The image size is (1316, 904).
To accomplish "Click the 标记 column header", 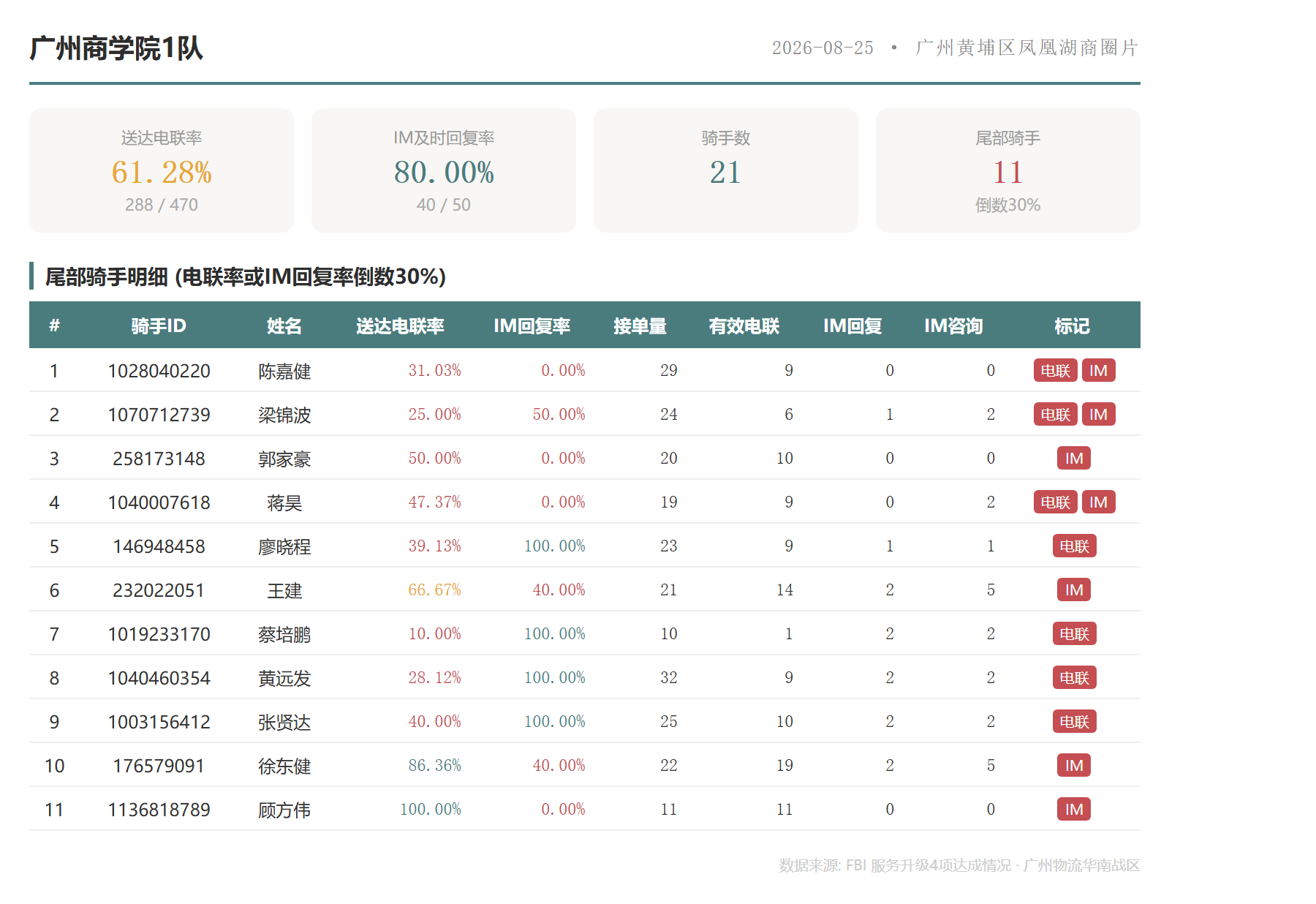I will click(x=1072, y=326).
